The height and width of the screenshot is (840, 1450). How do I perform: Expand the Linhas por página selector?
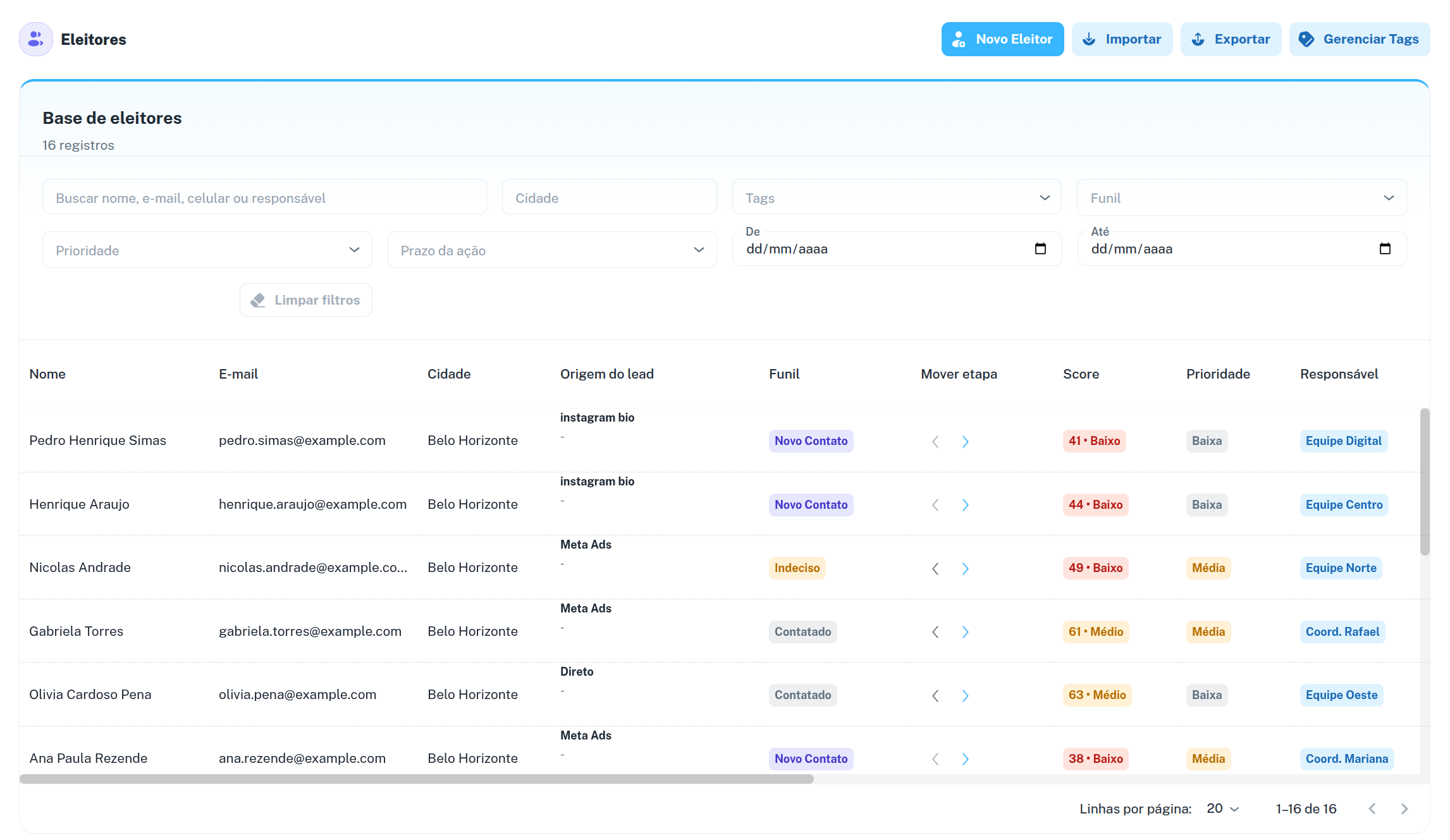point(1220,808)
